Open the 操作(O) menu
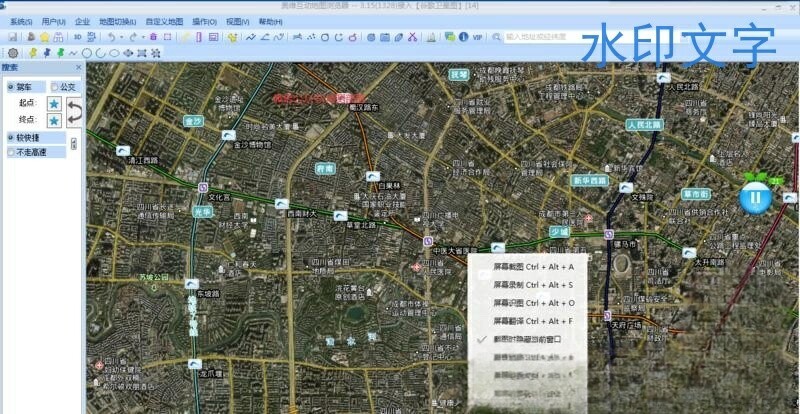 (205, 22)
